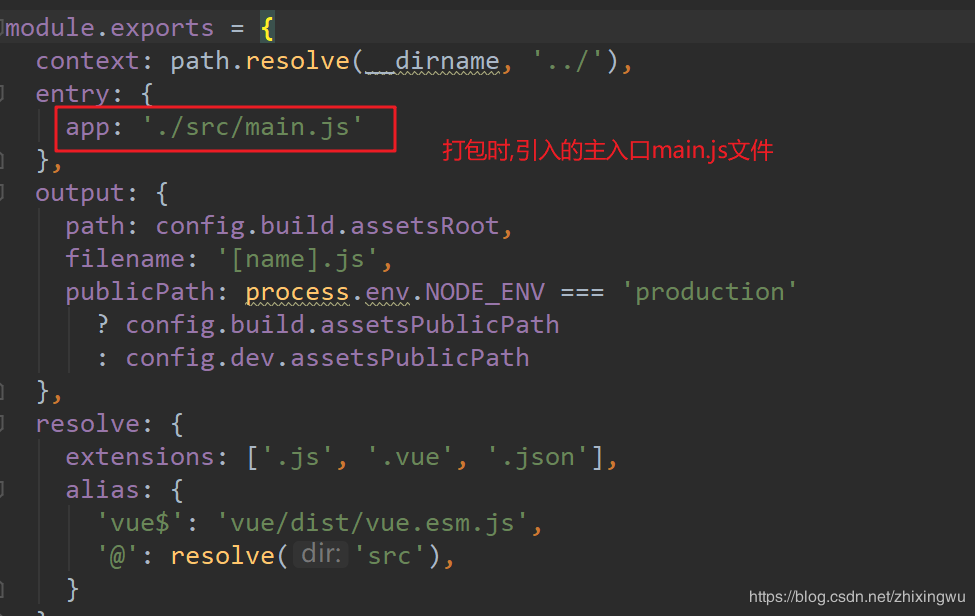975x616 pixels.
Task: Click the 'filename' property key
Action: [125, 259]
